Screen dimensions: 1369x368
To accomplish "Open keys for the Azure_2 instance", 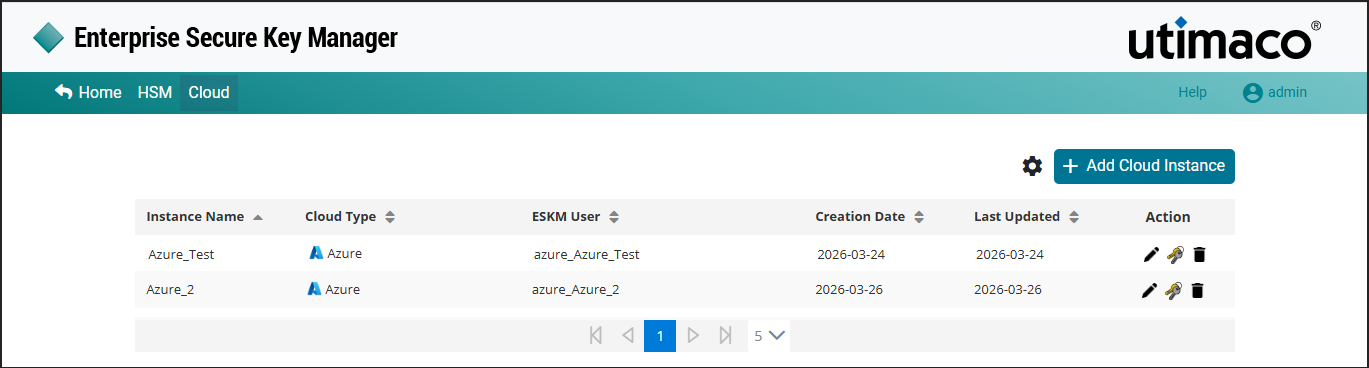I will point(1173,291).
